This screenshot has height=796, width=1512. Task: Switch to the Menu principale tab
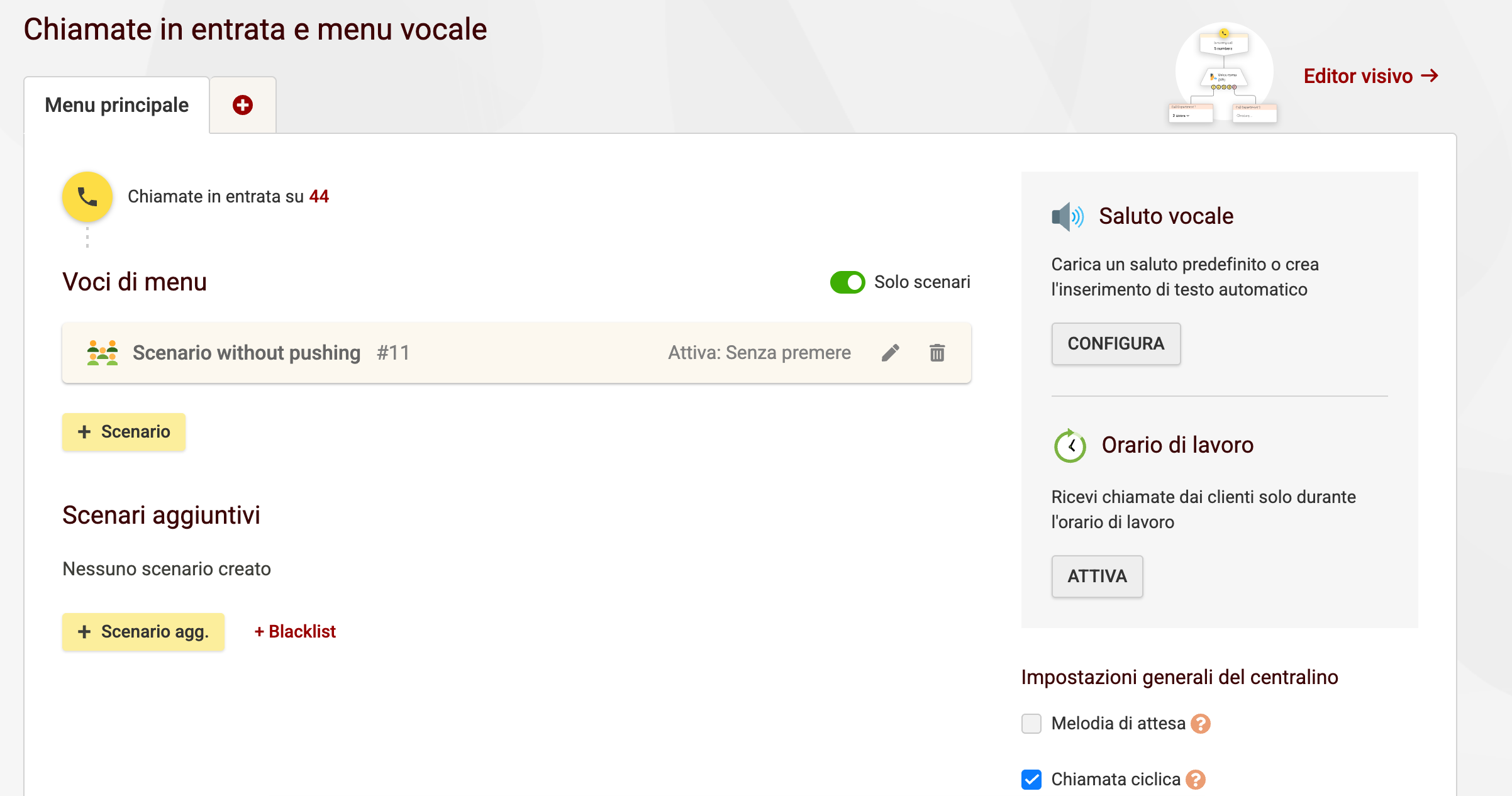click(x=116, y=104)
